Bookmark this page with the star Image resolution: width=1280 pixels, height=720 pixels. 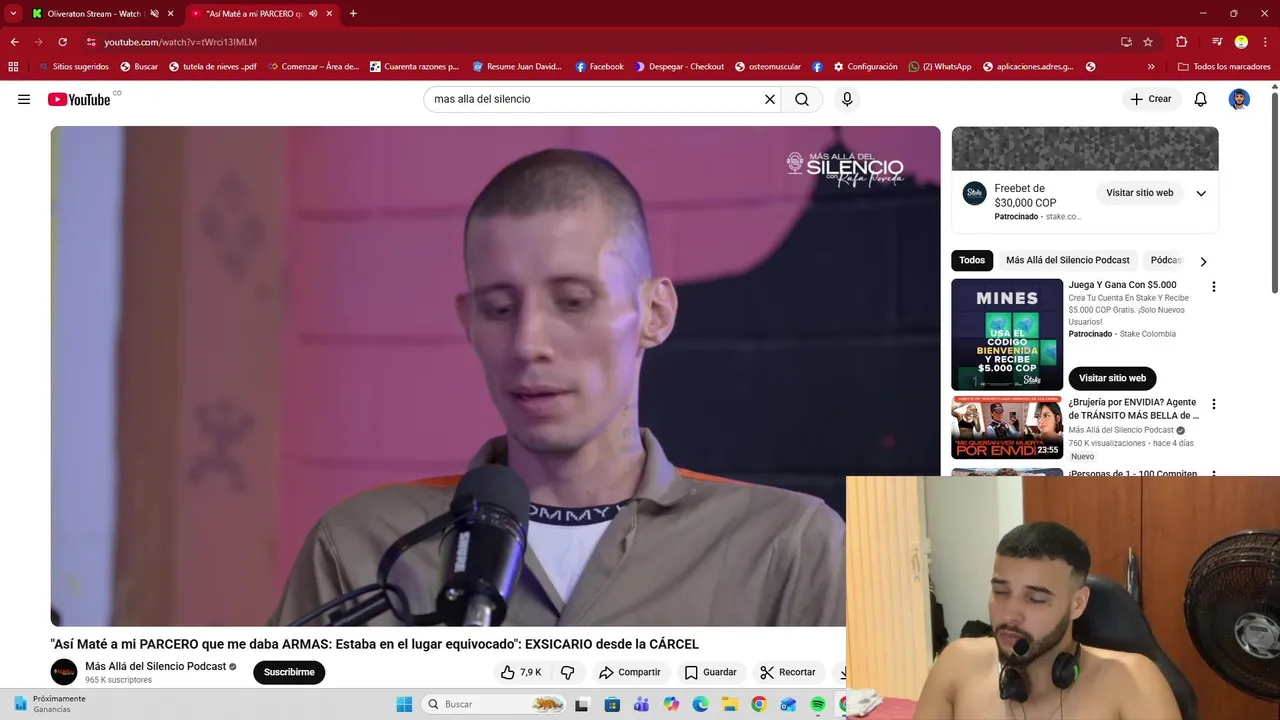(x=1148, y=42)
